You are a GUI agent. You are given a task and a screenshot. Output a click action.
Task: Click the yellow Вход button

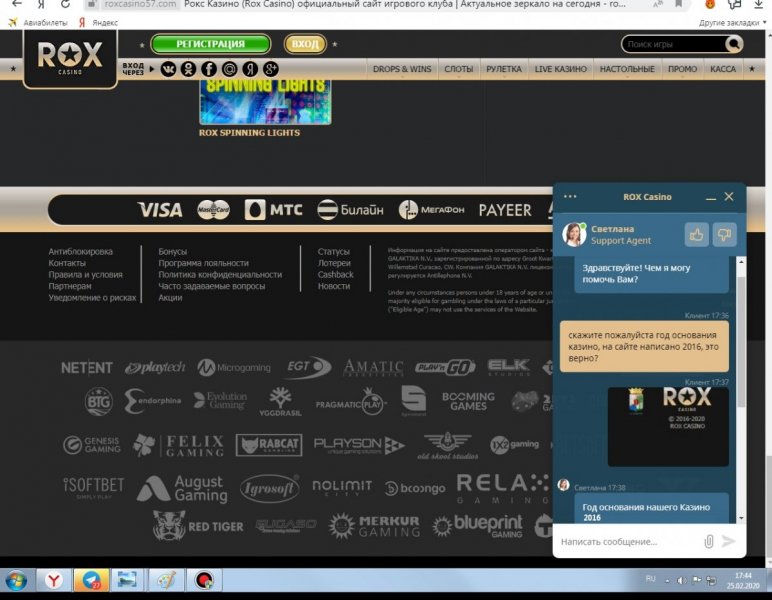(305, 44)
